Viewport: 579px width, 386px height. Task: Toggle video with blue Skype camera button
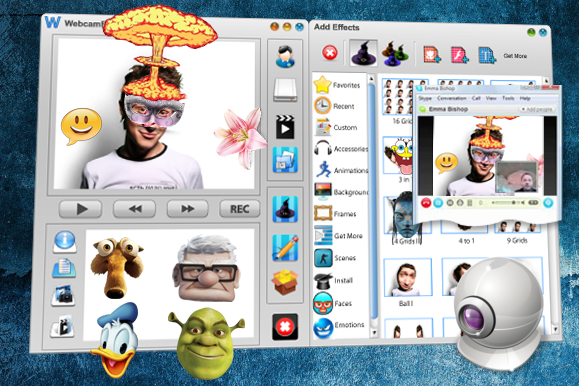(438, 202)
